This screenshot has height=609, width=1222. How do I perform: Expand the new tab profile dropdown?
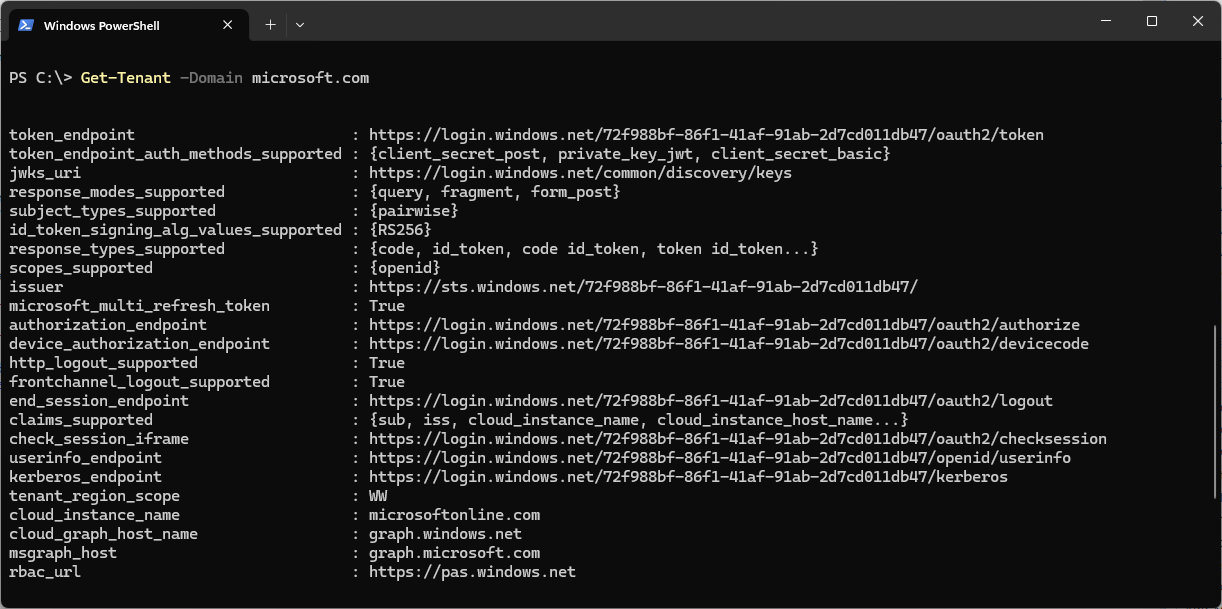[x=300, y=25]
